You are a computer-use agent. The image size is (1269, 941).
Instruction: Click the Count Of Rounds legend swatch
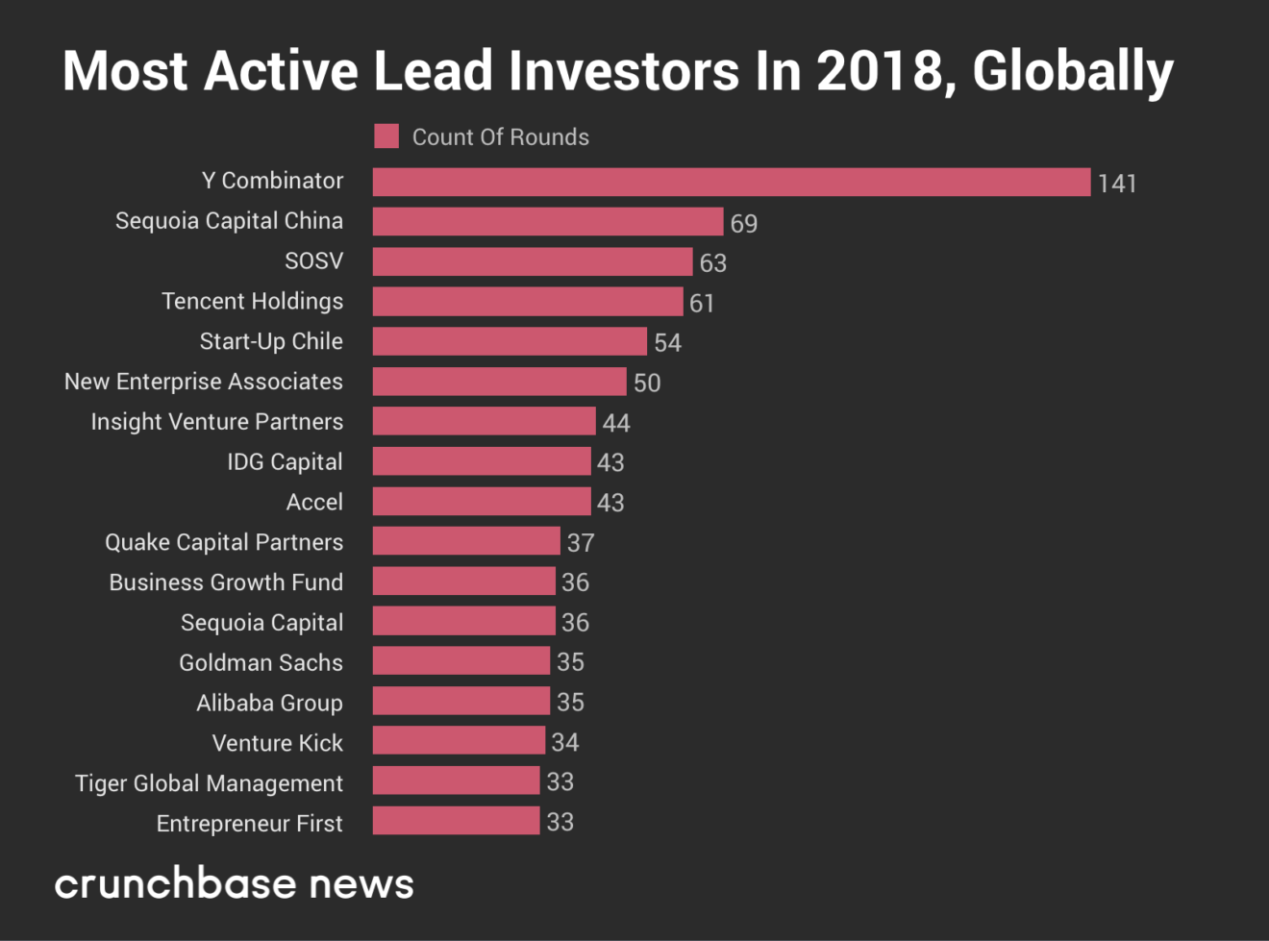[386, 137]
